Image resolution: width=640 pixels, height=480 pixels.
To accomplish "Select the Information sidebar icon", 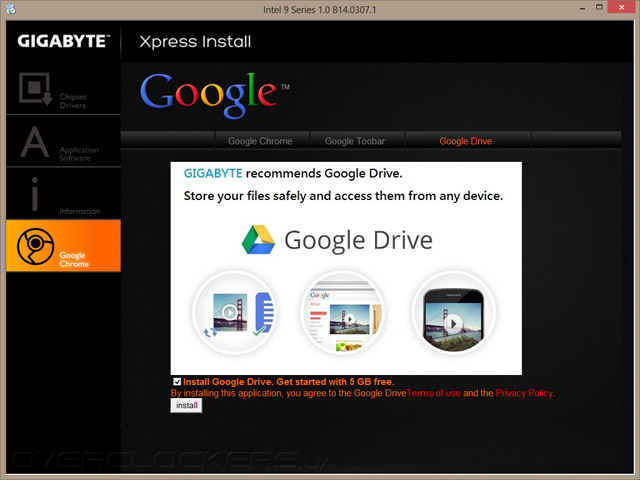I will pos(35,194).
